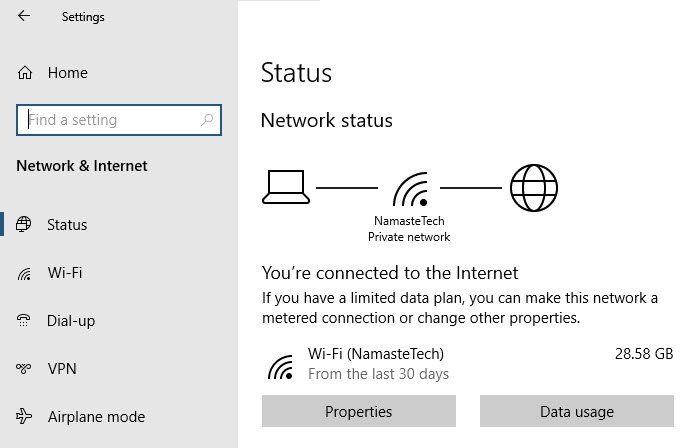The height and width of the screenshot is (448, 700).
Task: Open the Dial-up settings section
Action: (71, 321)
